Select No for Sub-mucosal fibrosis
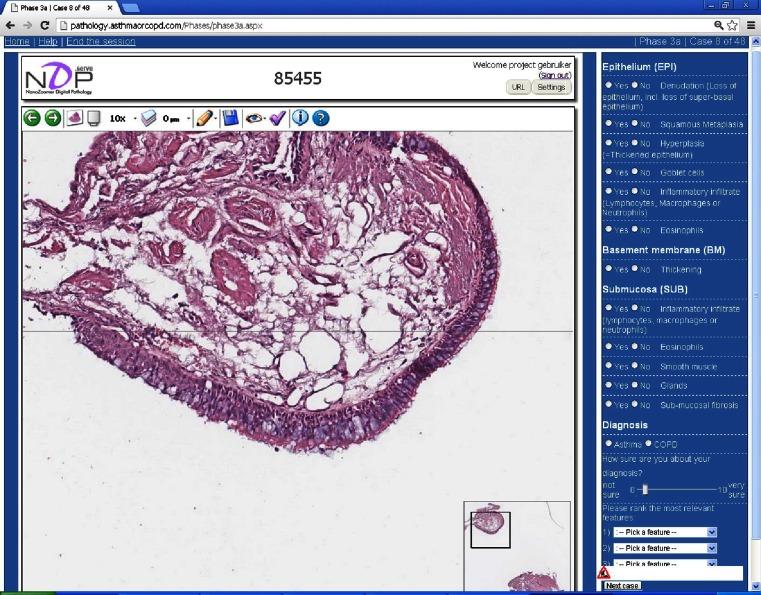Screen dimensions: 761x595 (x=635, y=404)
